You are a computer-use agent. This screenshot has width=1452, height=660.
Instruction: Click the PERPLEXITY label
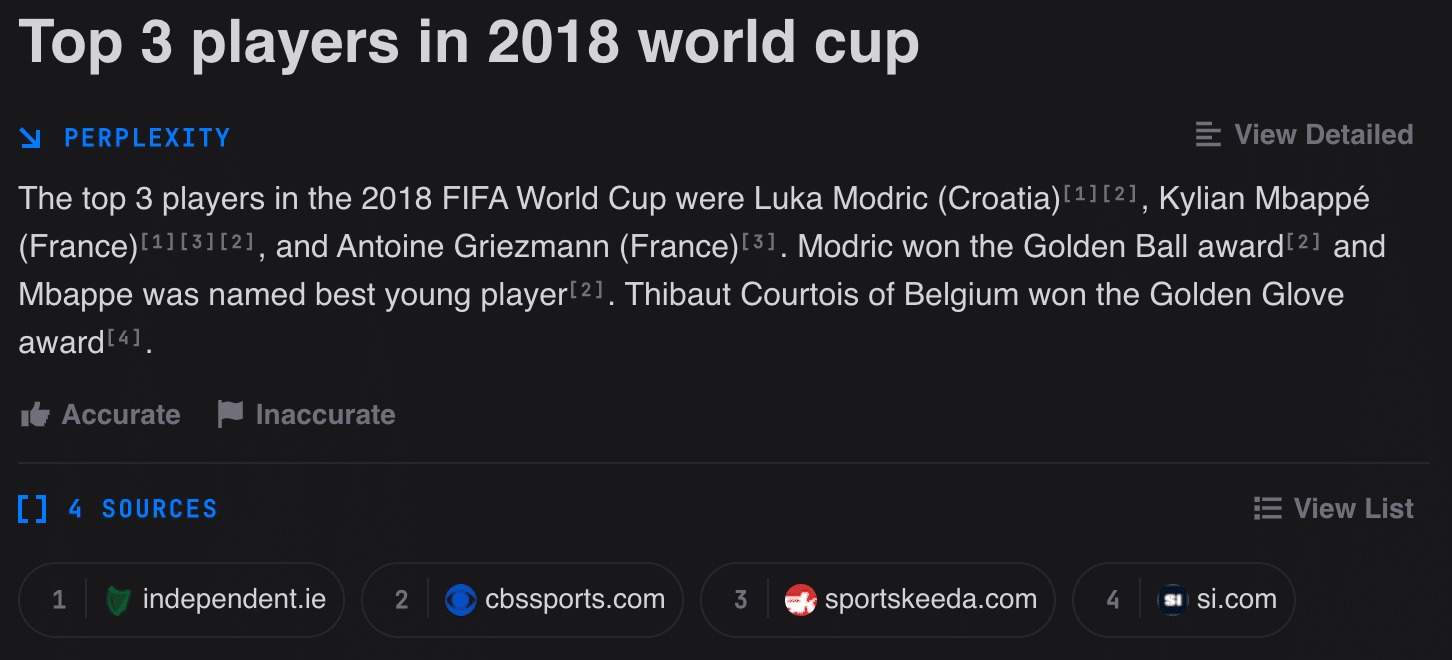click(147, 138)
